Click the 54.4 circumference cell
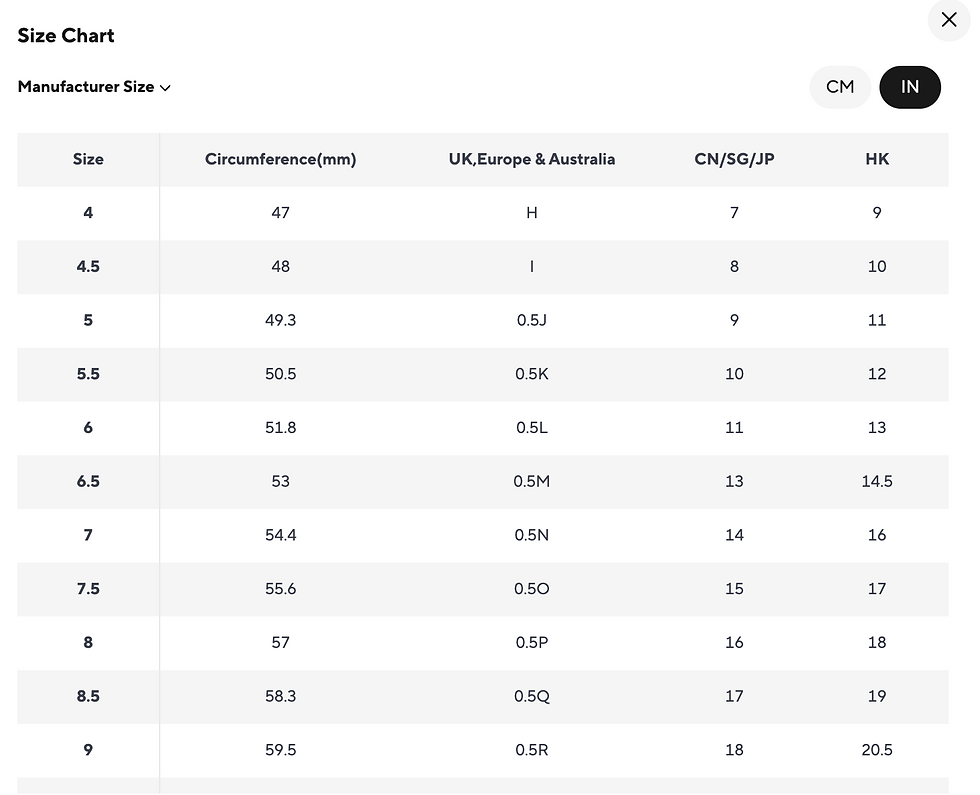This screenshot has width=980, height=795. (280, 535)
